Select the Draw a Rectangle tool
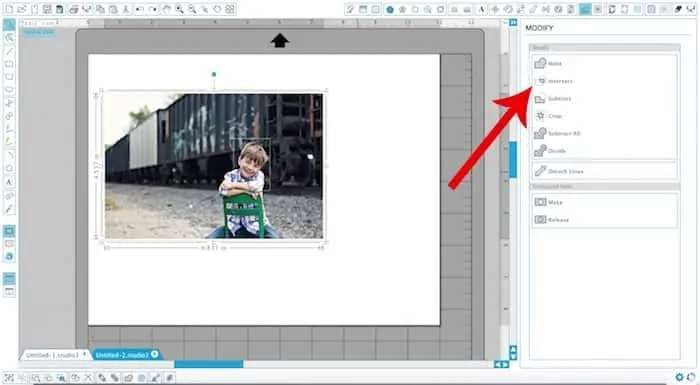Screen dimensions: 700x385 point(9,64)
